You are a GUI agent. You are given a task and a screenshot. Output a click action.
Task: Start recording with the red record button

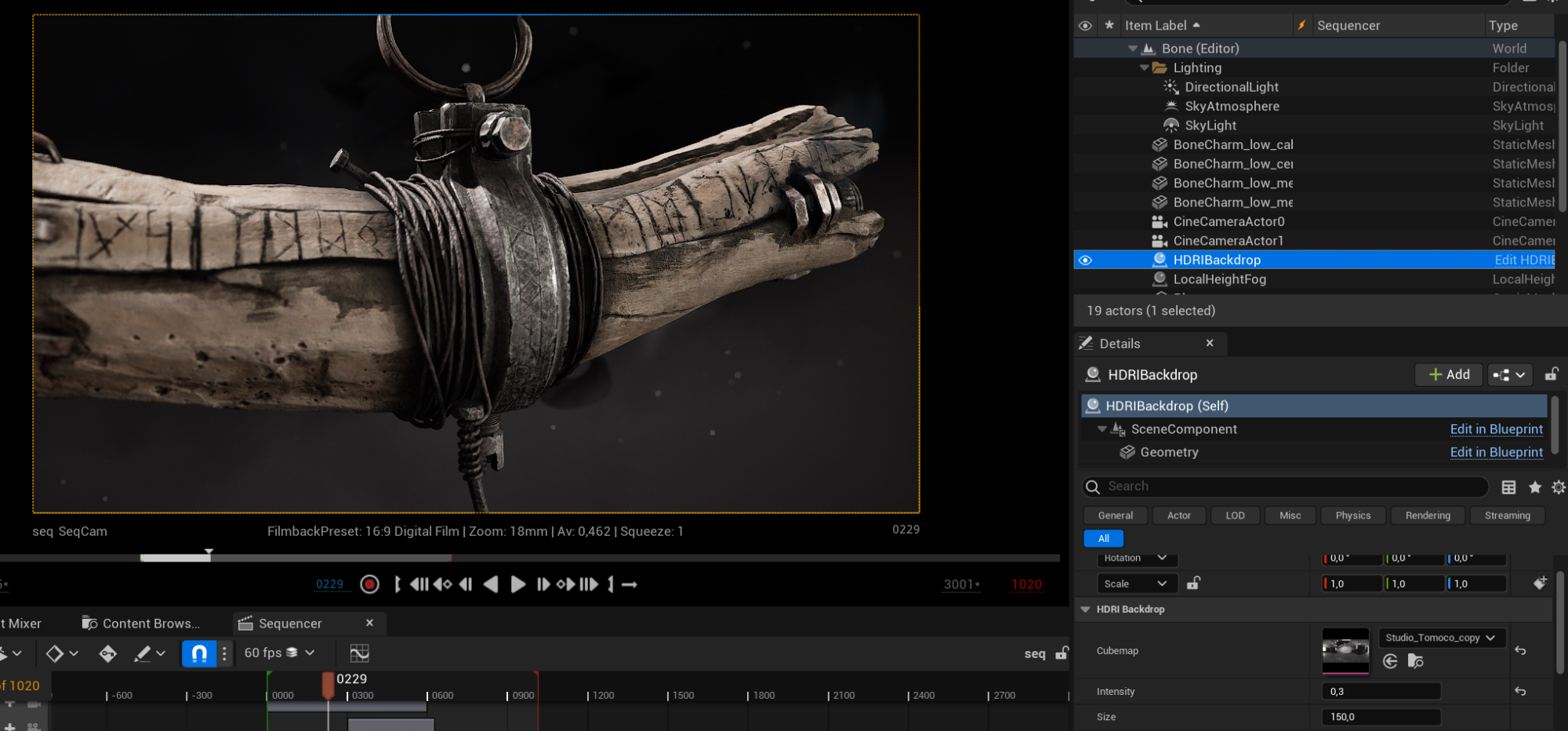pyautogui.click(x=369, y=584)
